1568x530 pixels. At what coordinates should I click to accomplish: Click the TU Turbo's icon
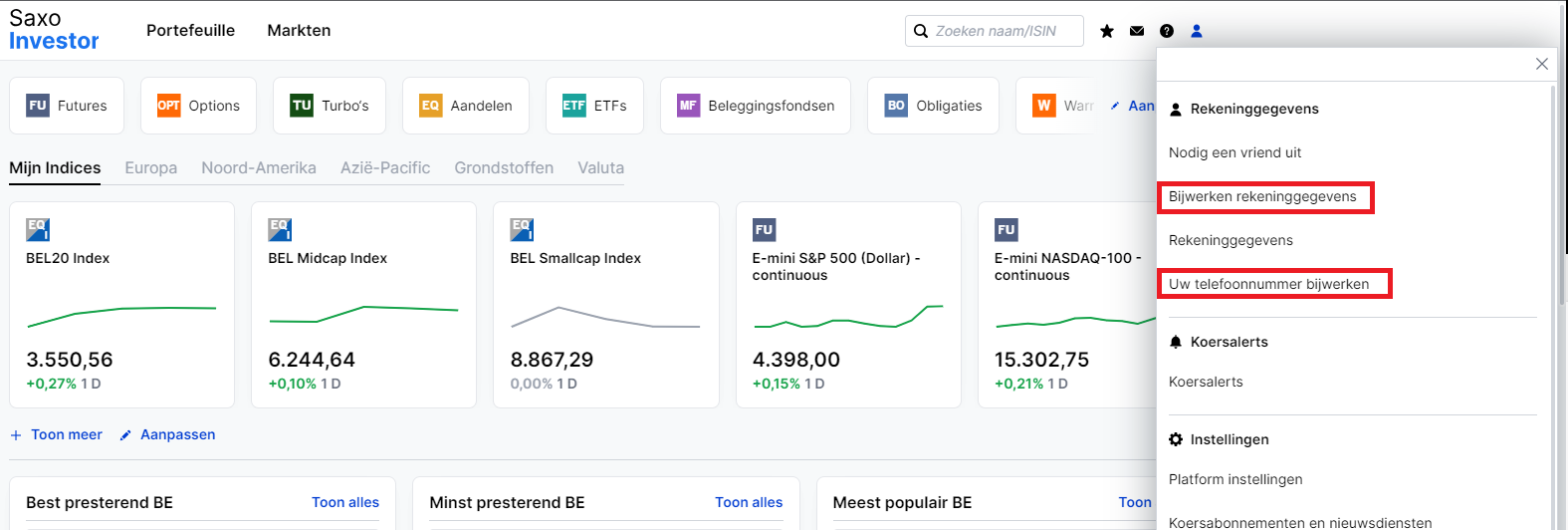(x=302, y=106)
